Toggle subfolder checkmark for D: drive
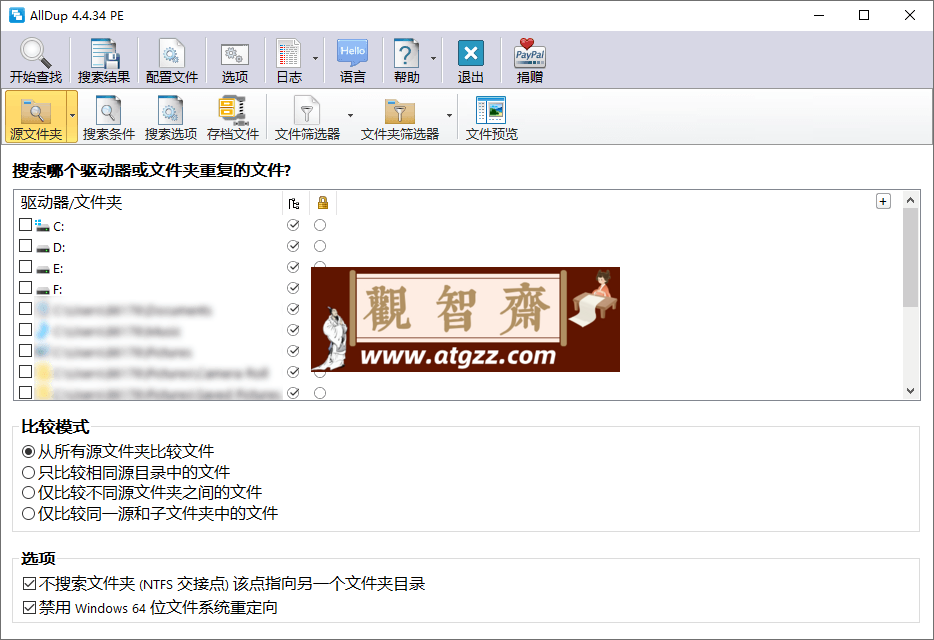The width and height of the screenshot is (934, 640). point(293,246)
